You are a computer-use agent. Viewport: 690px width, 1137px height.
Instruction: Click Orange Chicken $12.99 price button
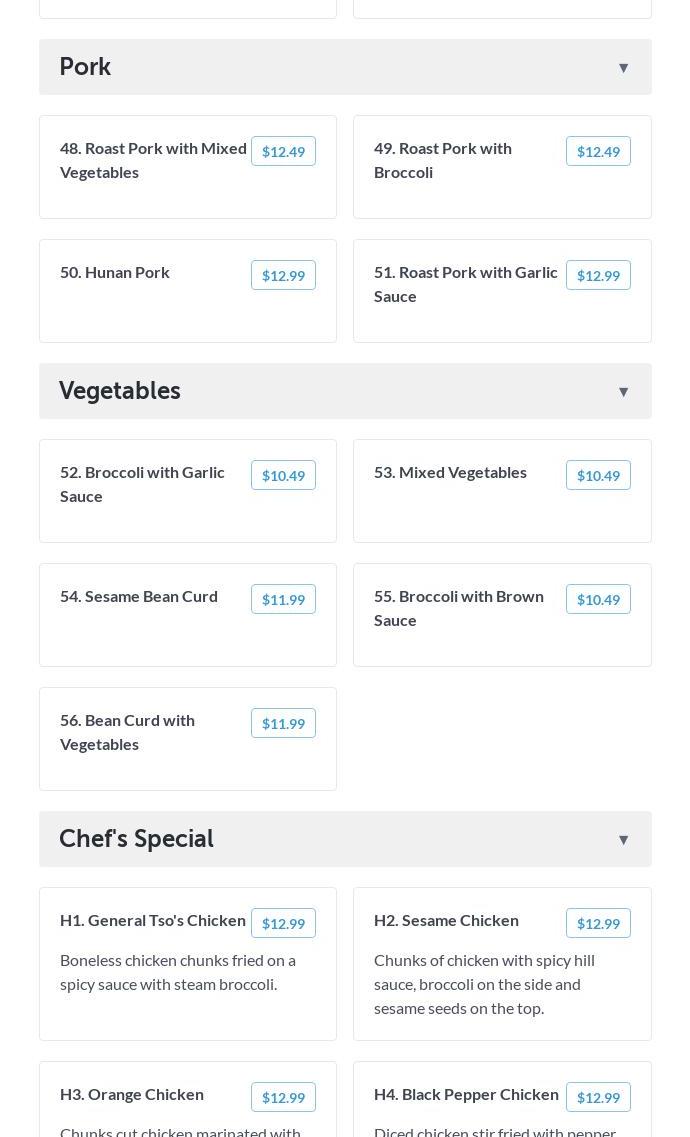tap(283, 1098)
